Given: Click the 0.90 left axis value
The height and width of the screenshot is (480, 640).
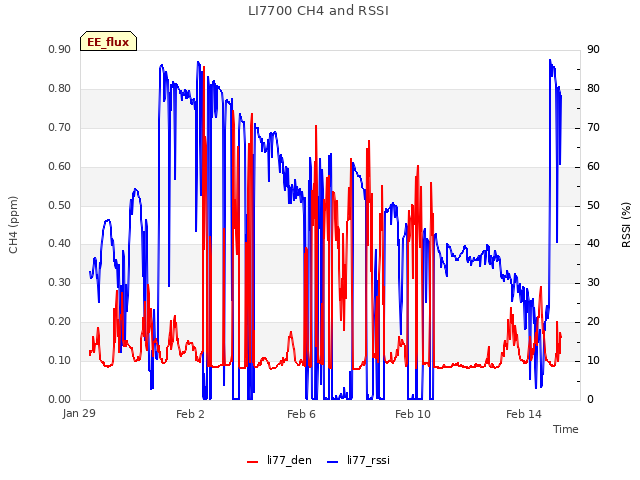Looking at the screenshot, I should [60, 50].
